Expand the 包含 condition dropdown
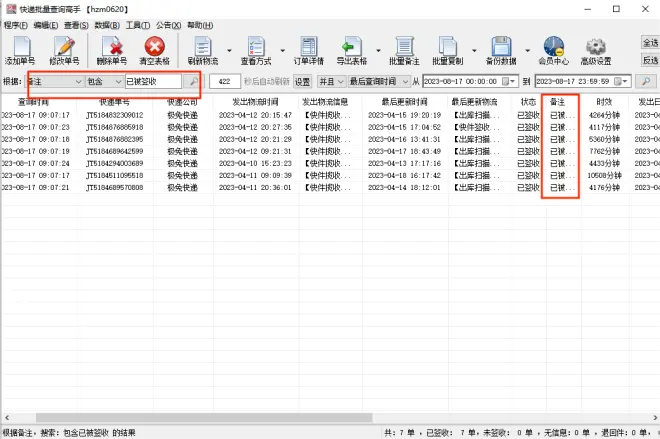This screenshot has height=439, width=660. coord(117,81)
